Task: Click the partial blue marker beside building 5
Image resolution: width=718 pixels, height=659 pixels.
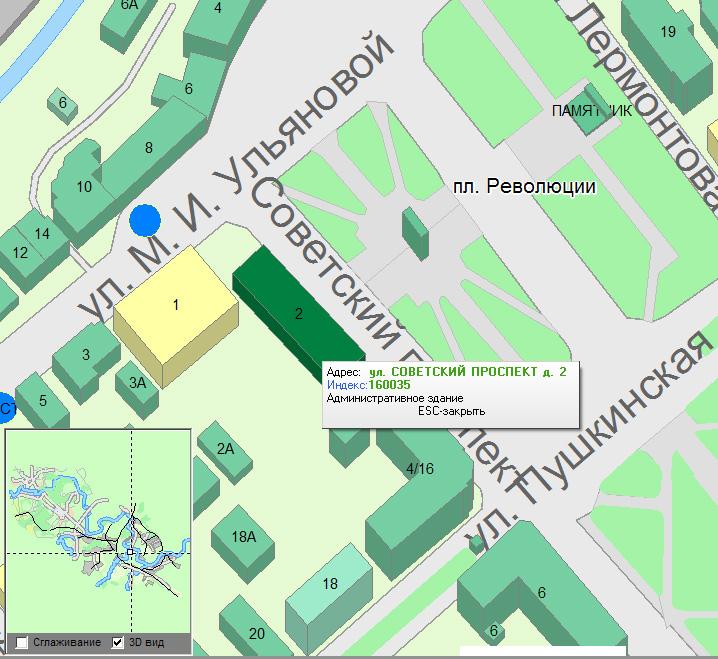Action: tap(6, 408)
